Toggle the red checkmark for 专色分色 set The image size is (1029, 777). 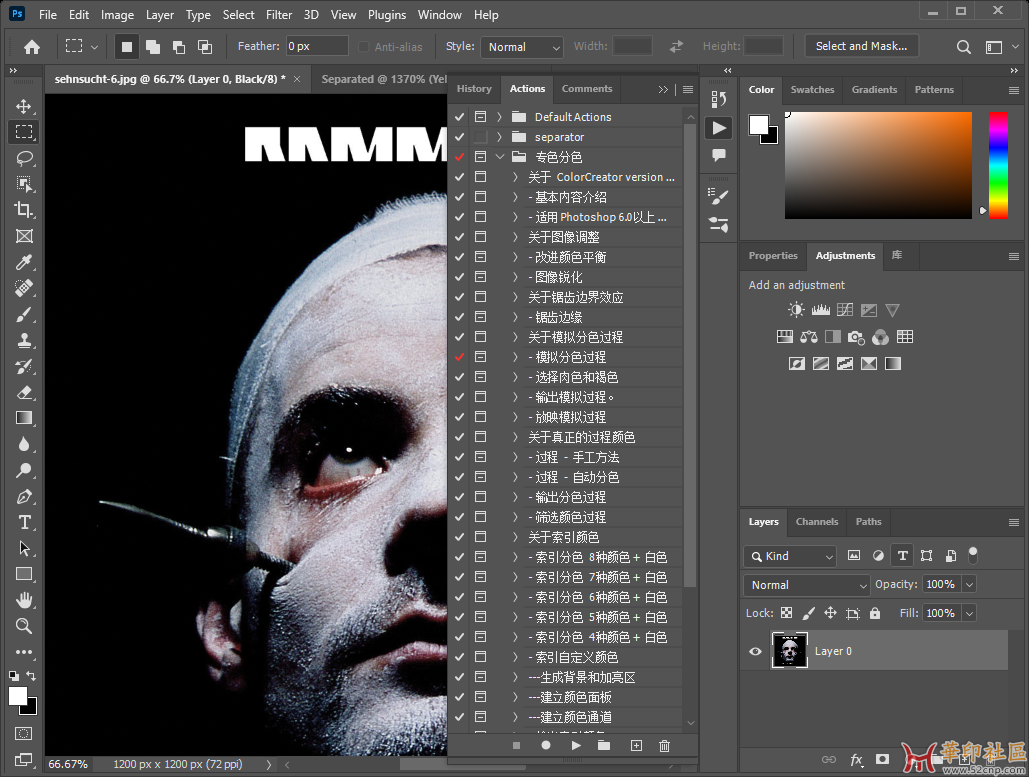coord(459,157)
